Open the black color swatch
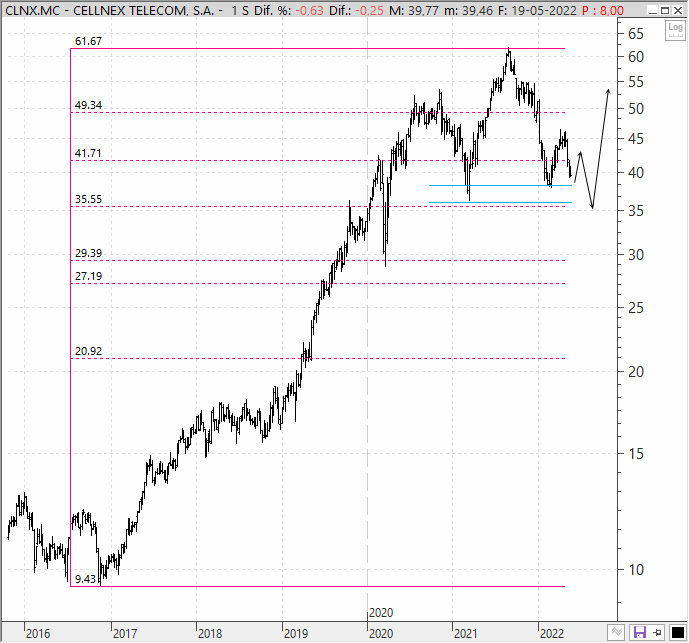689x643 pixels. pos(678,633)
